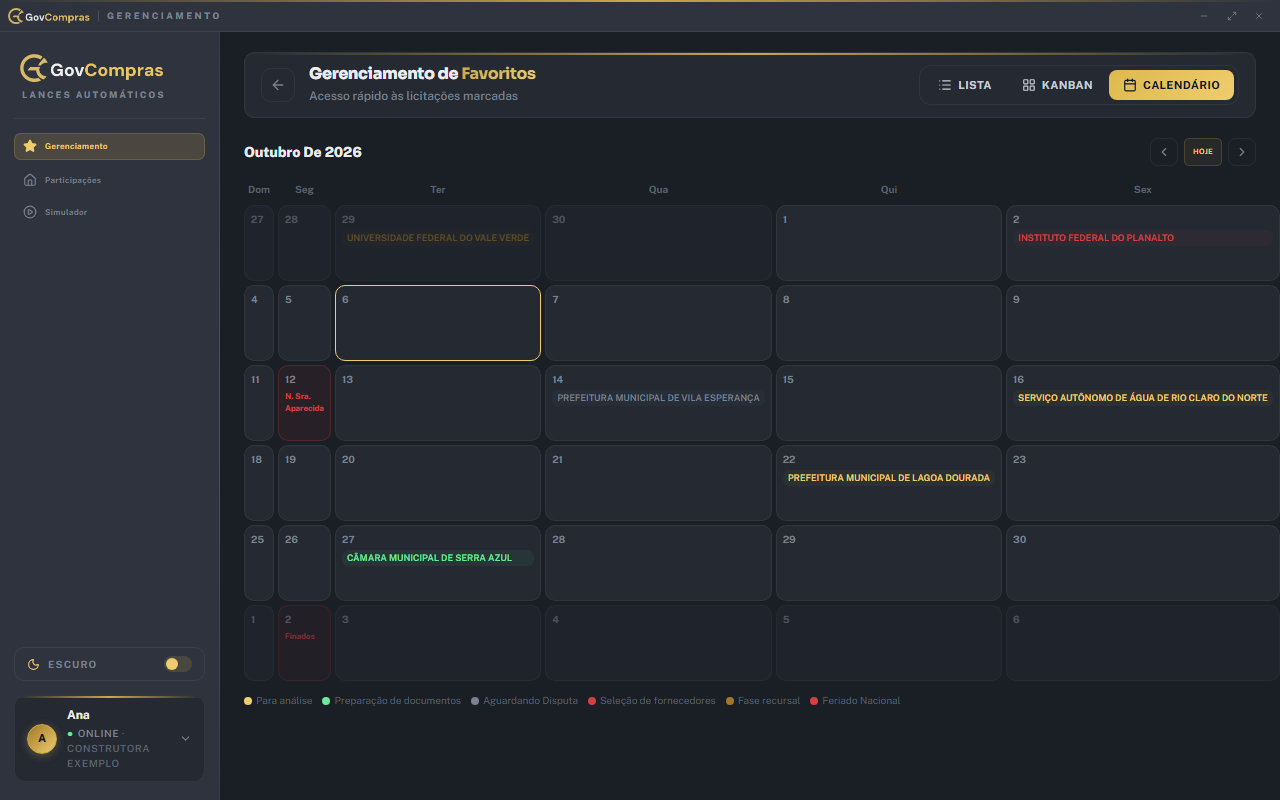The height and width of the screenshot is (800, 1280).
Task: Click the Para análise legend dot
Action: tap(248, 701)
